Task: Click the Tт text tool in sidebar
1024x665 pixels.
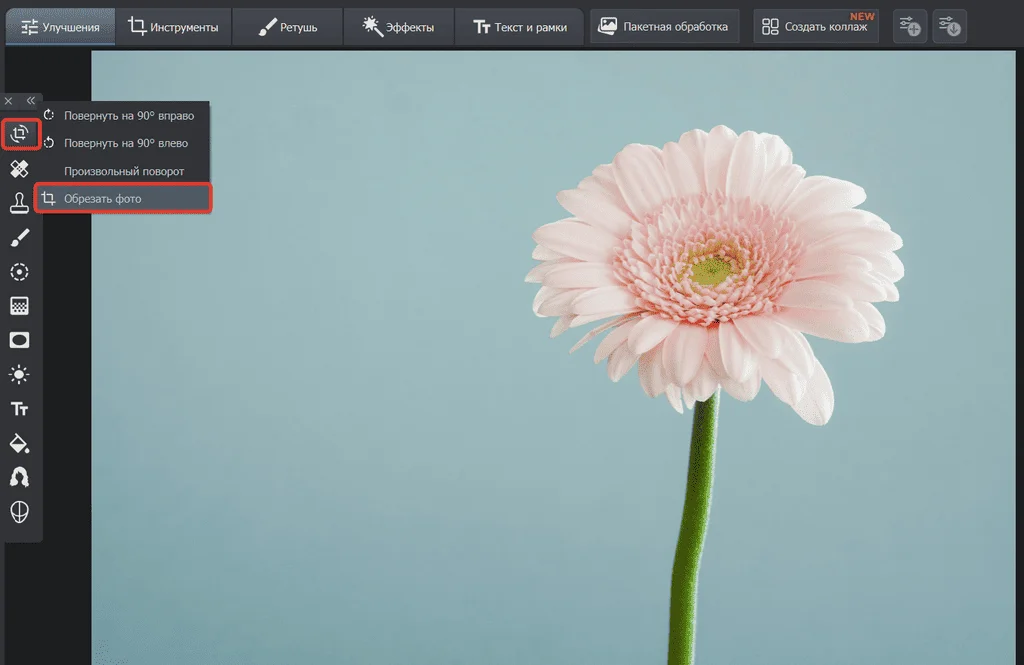Action: 20,409
